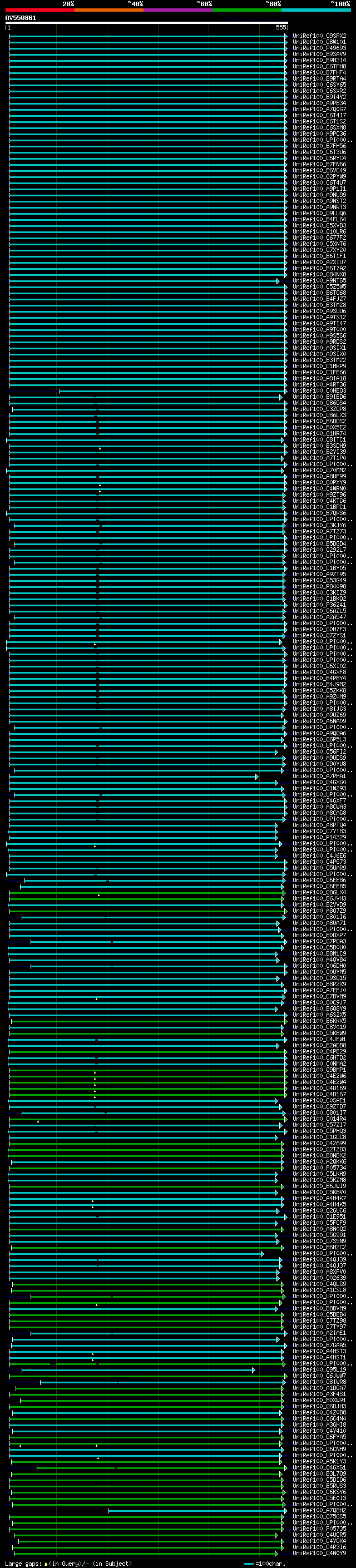Click hit label UniRef100_Q6C4N4

click(x=319, y=1418)
